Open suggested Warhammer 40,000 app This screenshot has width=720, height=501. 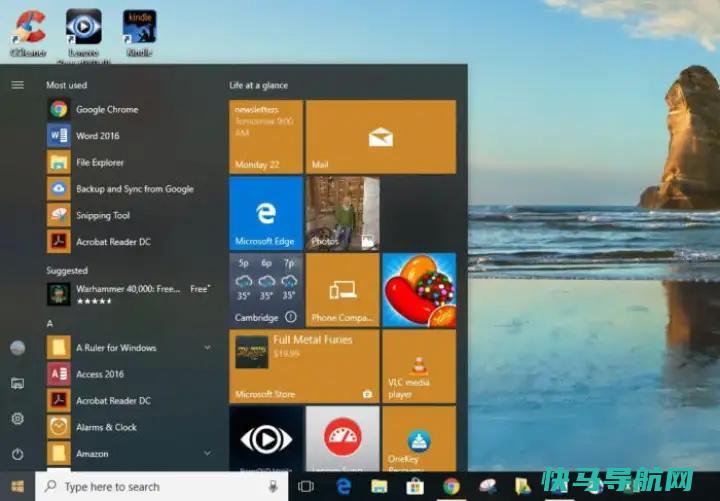[129, 294]
